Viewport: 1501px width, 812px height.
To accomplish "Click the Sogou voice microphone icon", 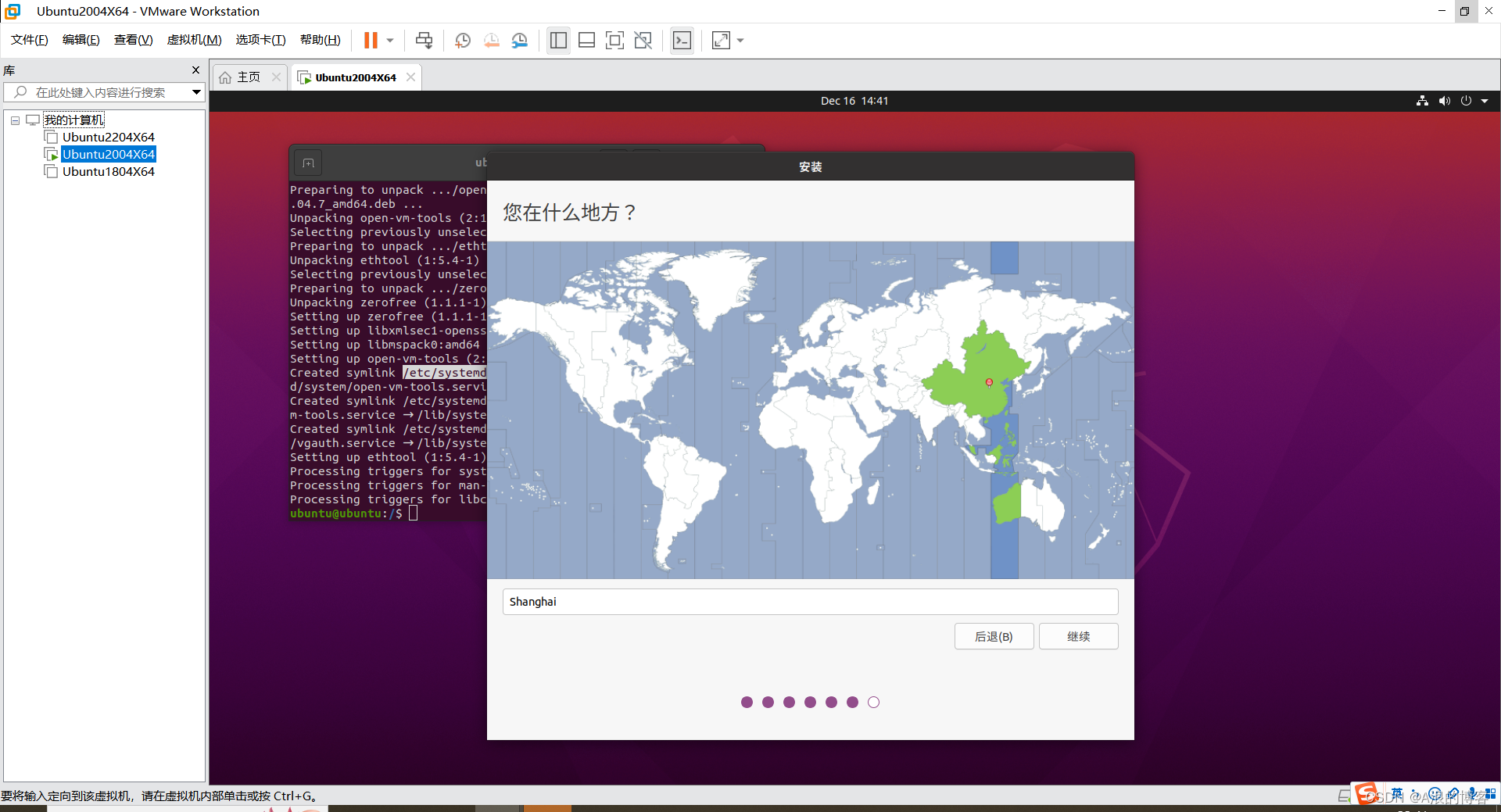I will point(1472,794).
